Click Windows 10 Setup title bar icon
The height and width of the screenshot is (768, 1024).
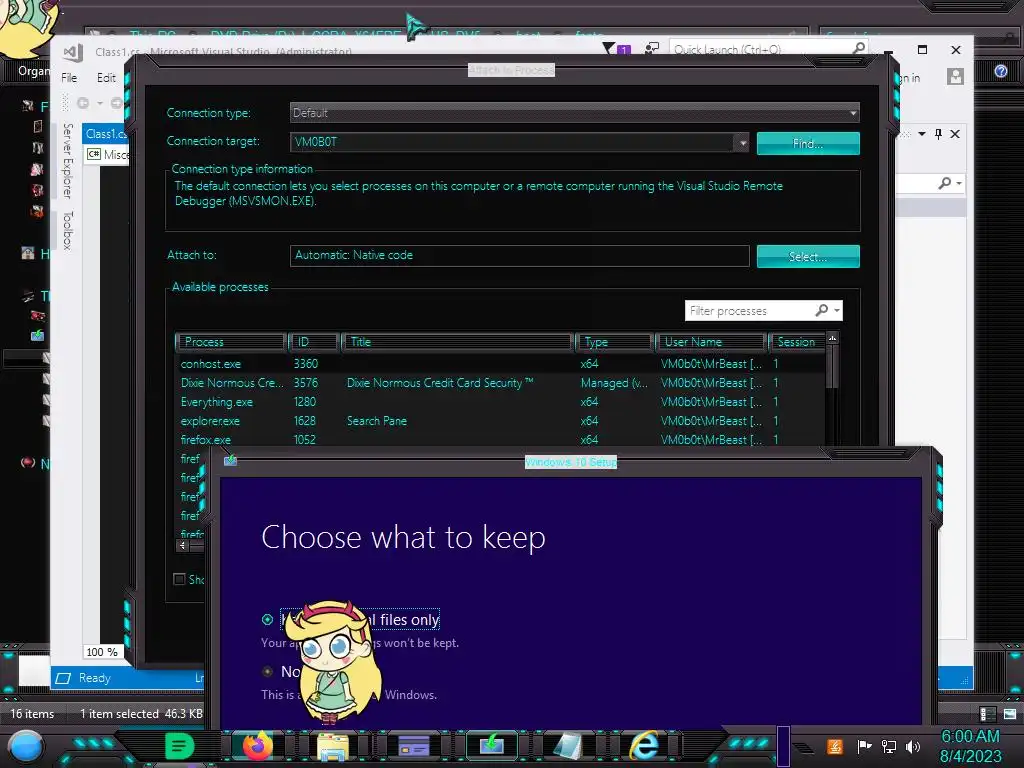(x=231, y=461)
